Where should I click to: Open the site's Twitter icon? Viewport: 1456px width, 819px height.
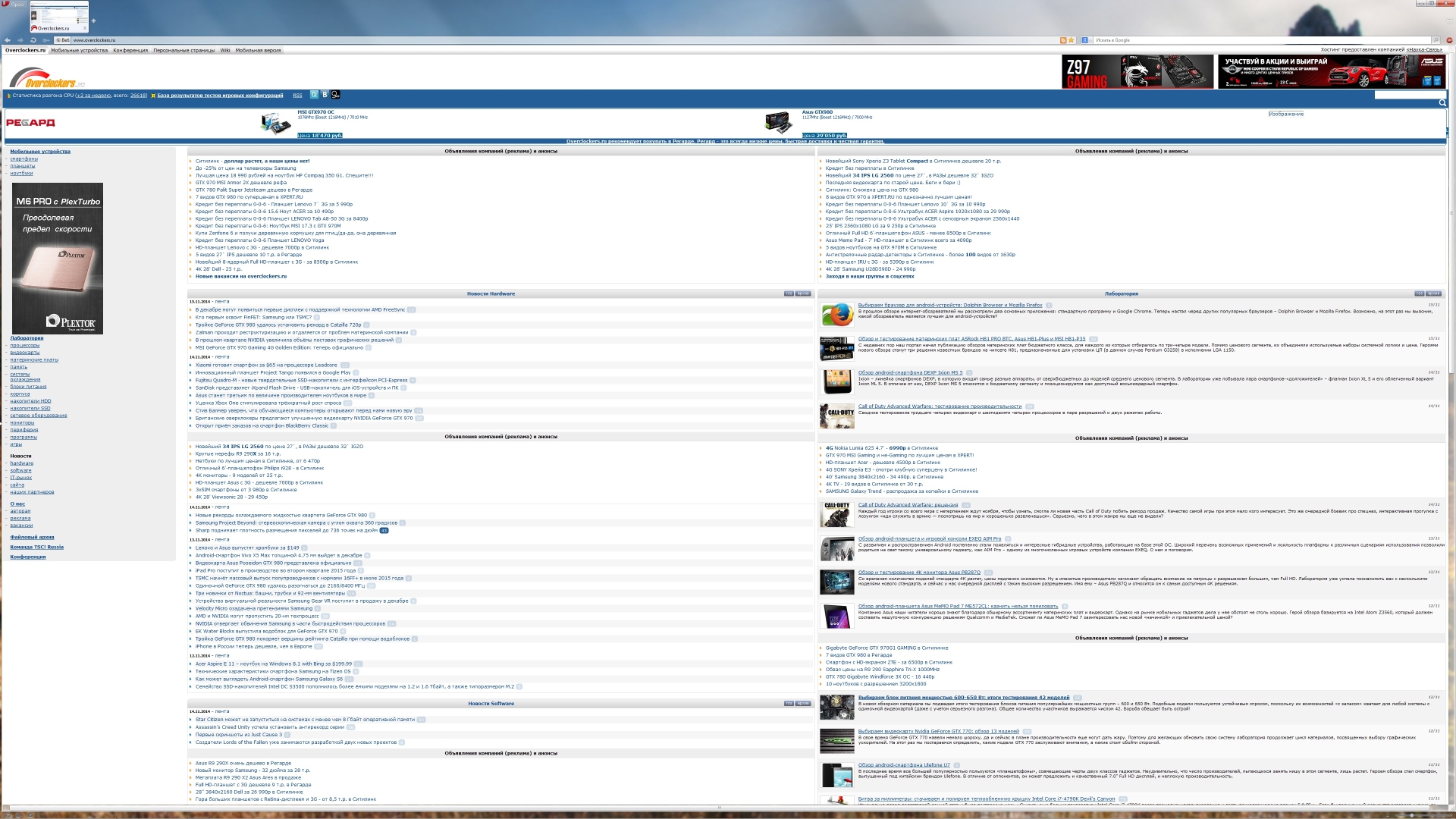[x=314, y=95]
